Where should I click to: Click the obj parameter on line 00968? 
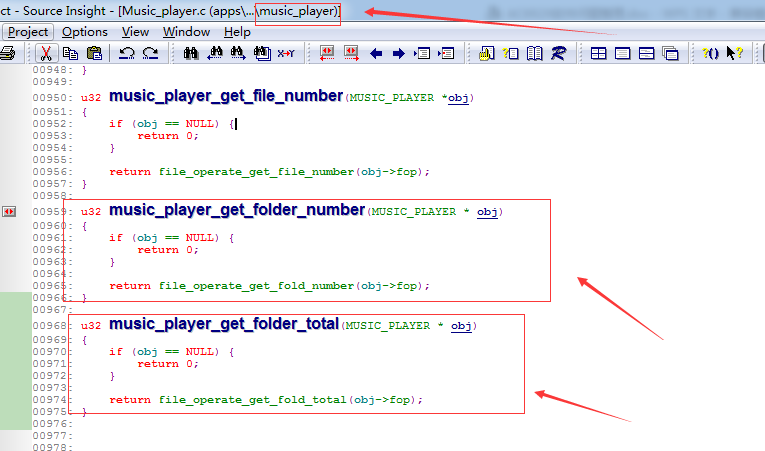coord(461,326)
